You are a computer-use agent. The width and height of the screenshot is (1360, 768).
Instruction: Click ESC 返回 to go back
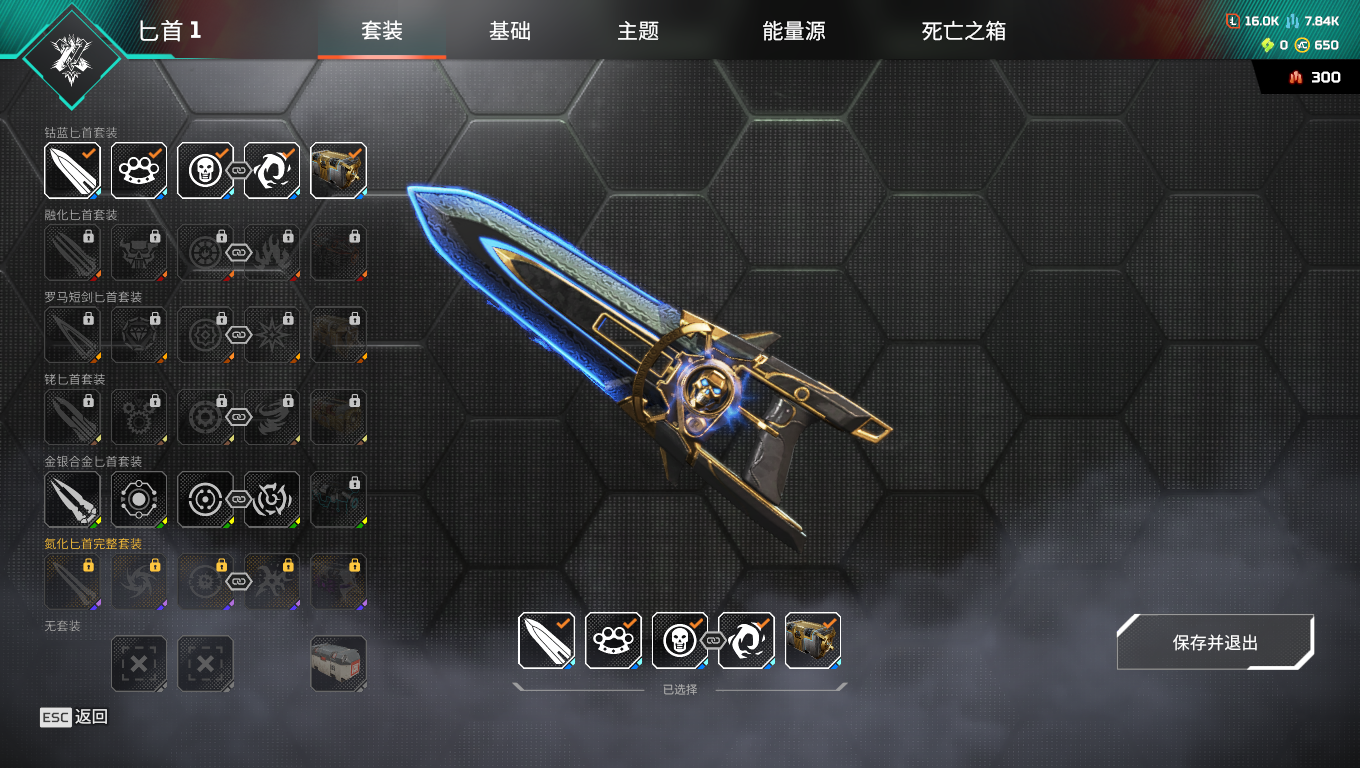74,717
